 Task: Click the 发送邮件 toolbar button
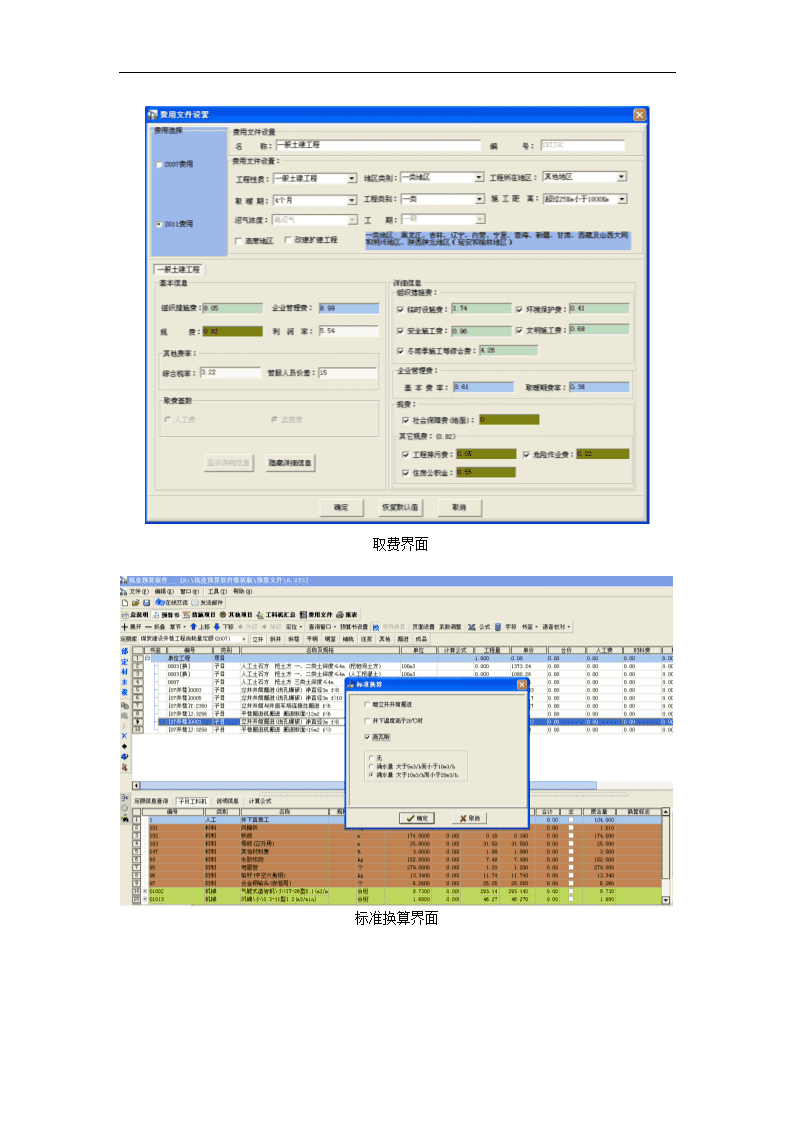click(207, 603)
